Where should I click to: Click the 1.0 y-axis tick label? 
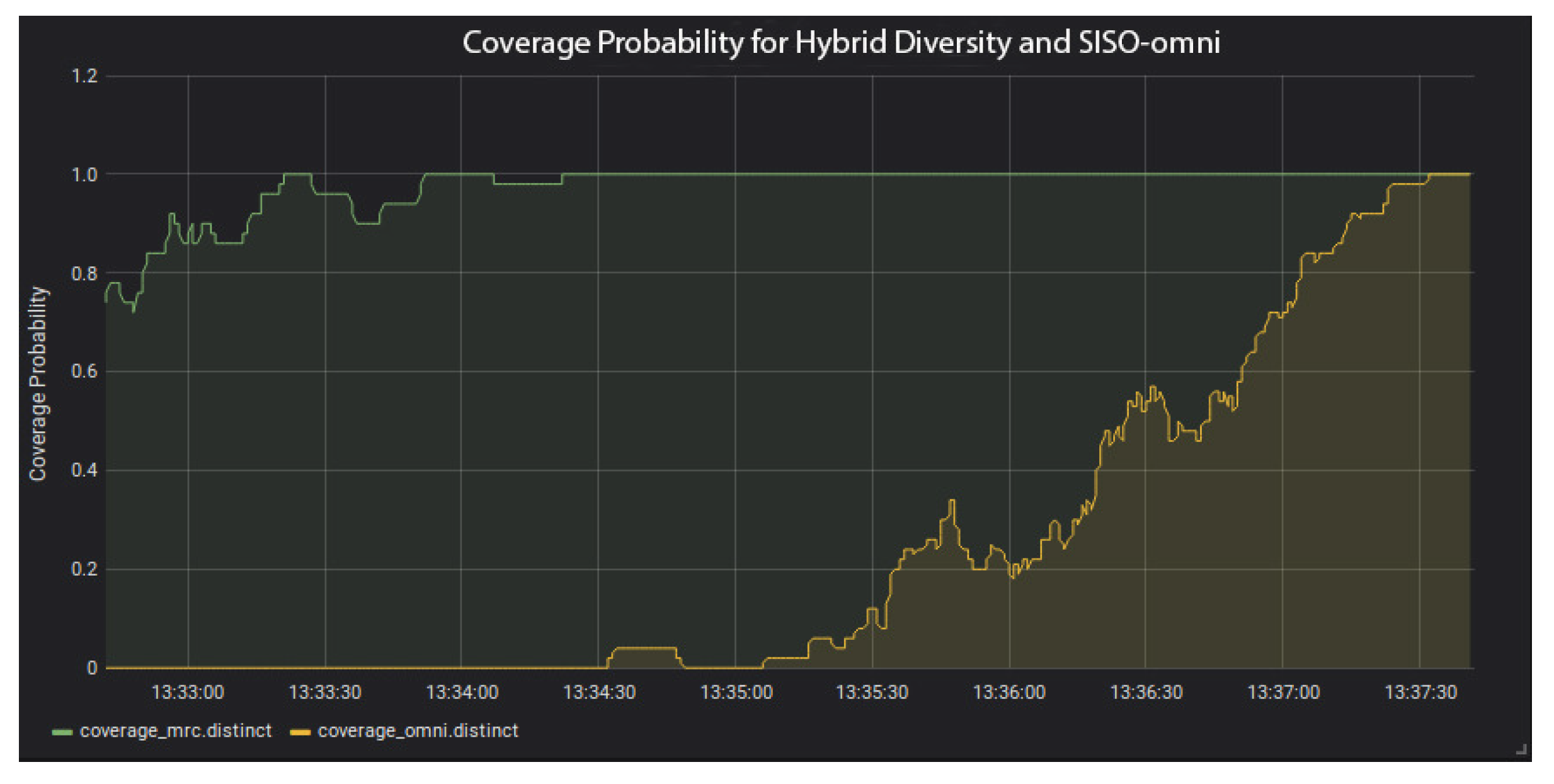click(x=84, y=174)
